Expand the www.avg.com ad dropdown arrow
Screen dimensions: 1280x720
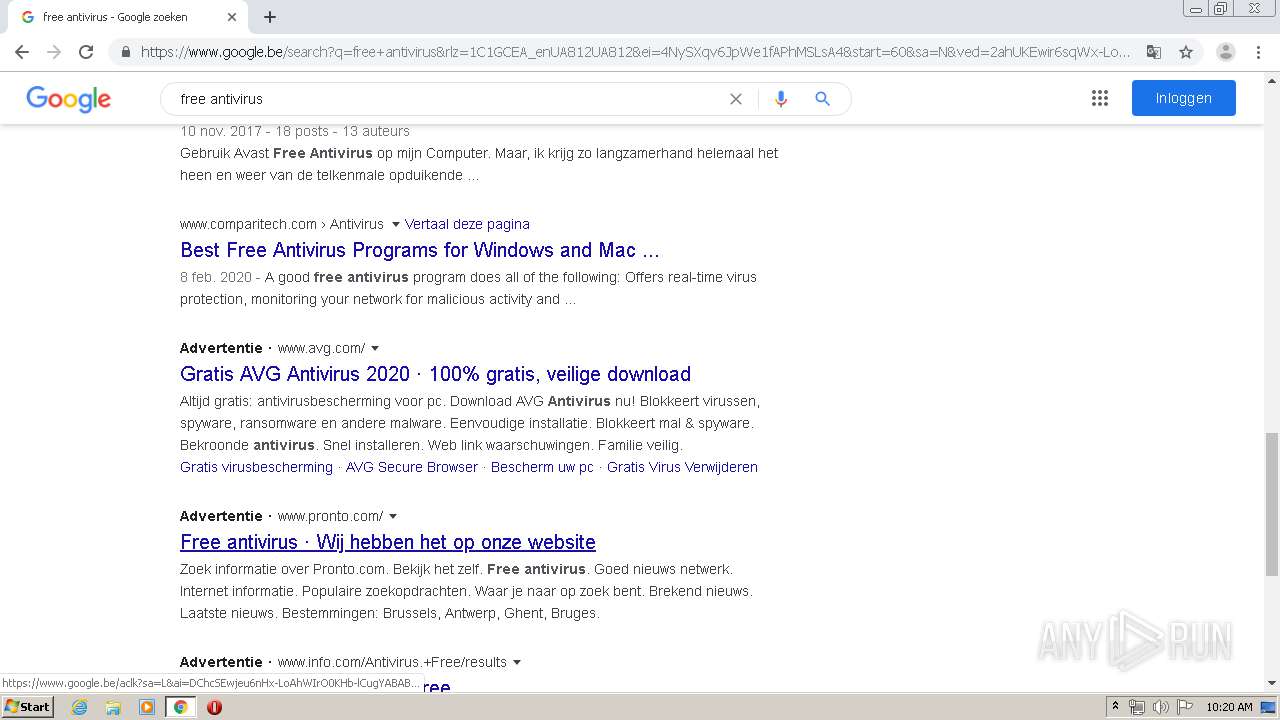point(375,348)
